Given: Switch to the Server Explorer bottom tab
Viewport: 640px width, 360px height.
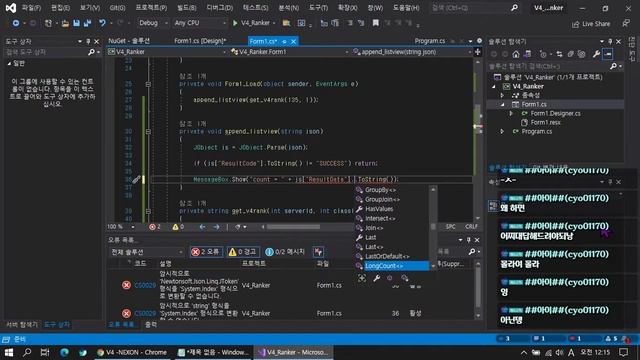Looking at the screenshot, I should pos(22,324).
